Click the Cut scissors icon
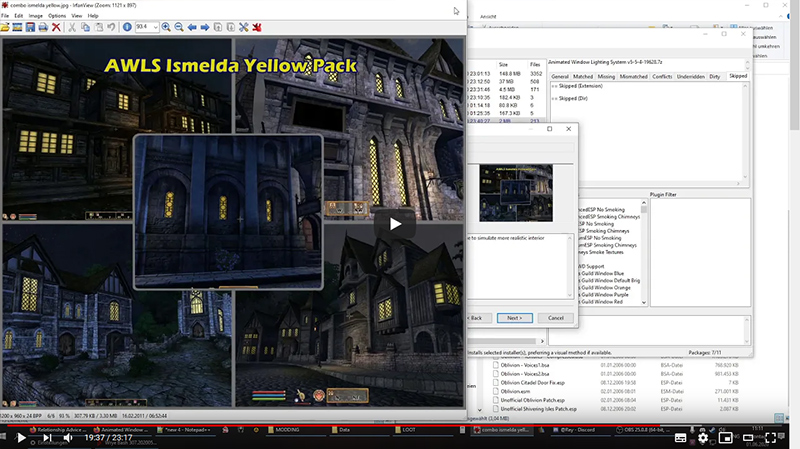This screenshot has width=800, height=449. [x=72, y=27]
